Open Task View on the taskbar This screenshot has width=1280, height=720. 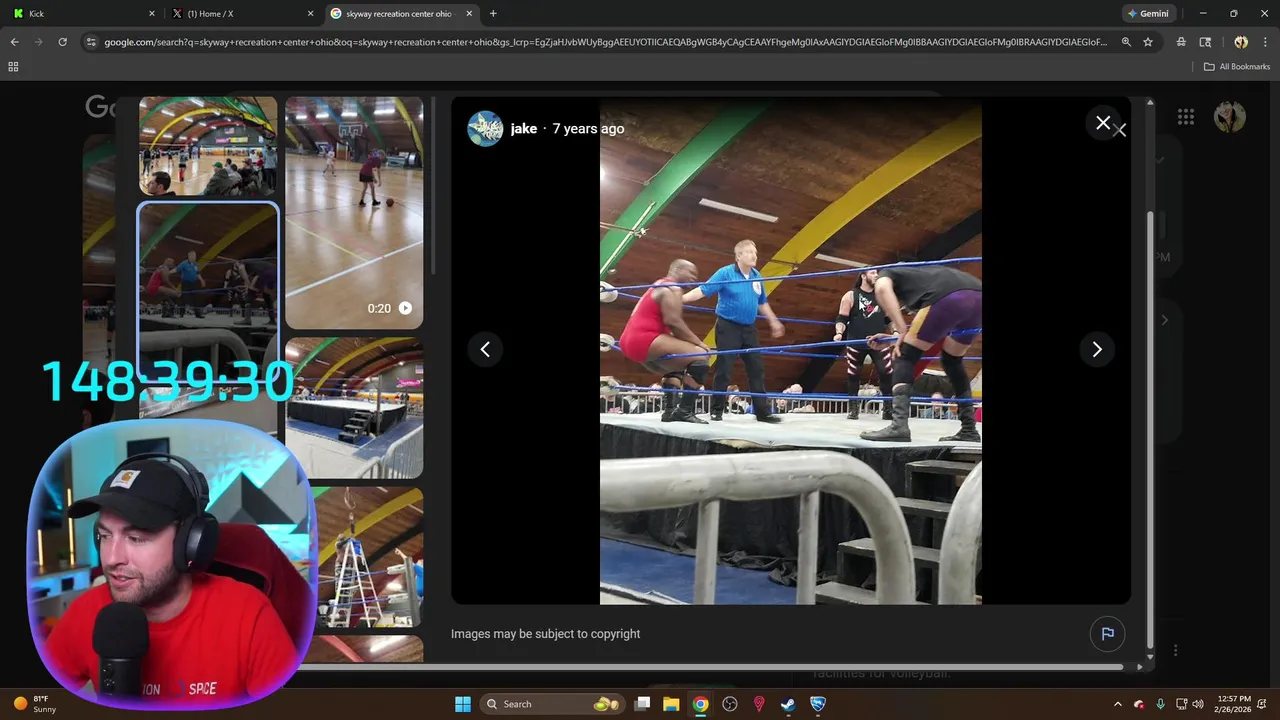tap(643, 704)
